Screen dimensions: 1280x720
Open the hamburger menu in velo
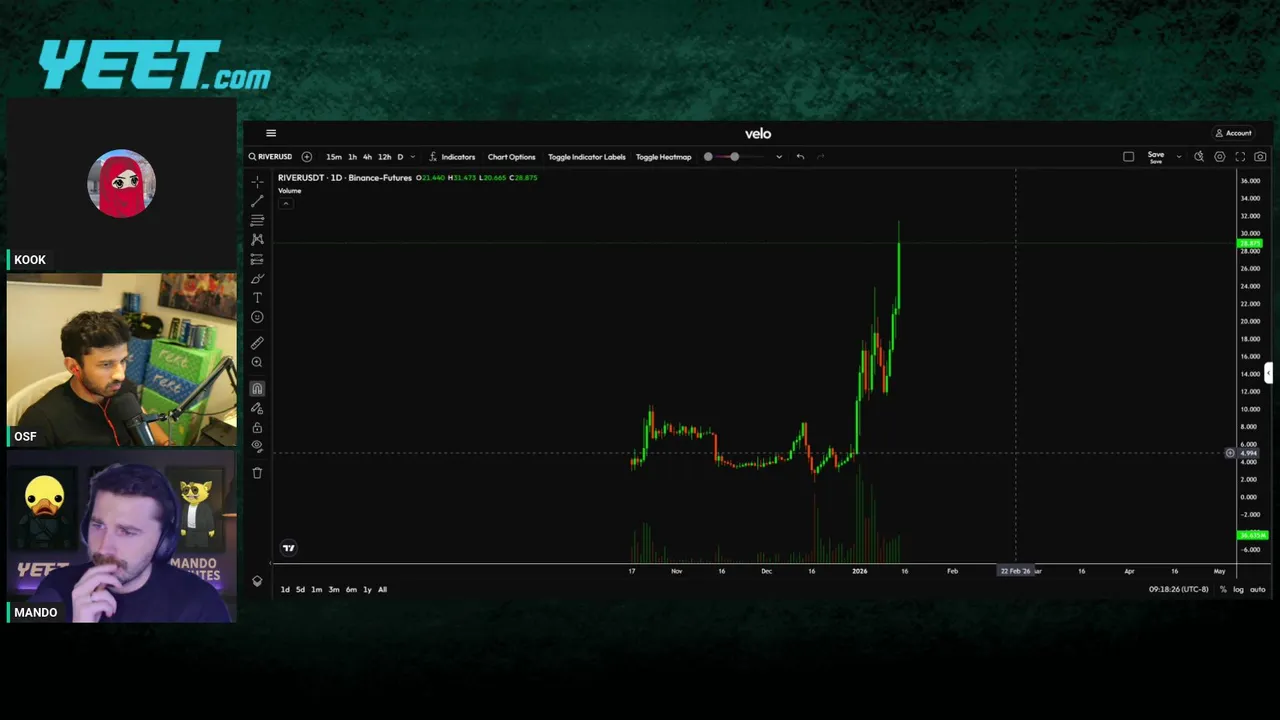tap(271, 133)
